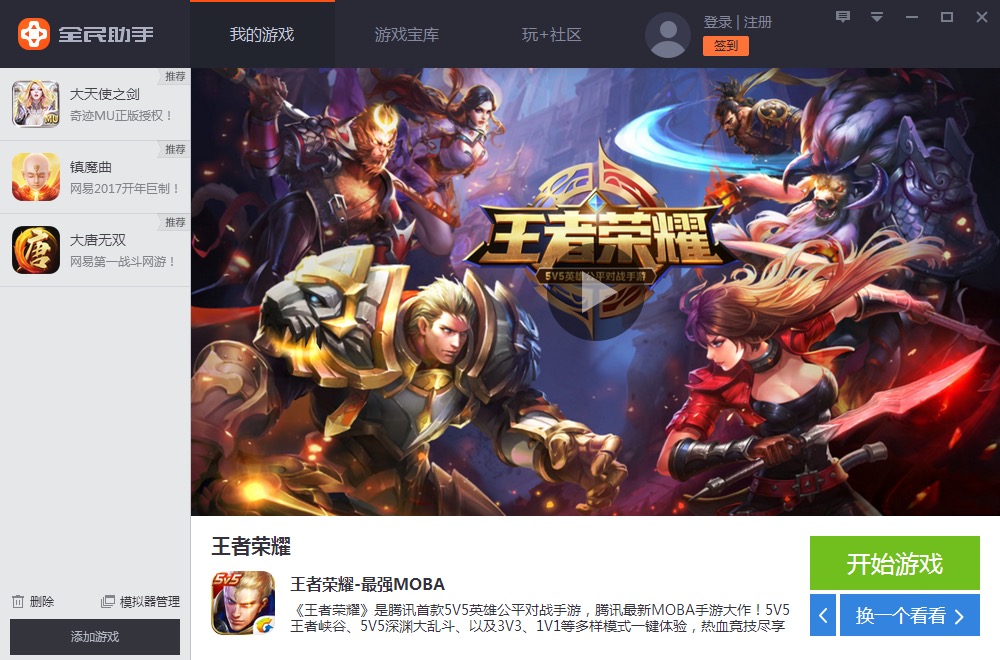Select the 镇魔曲 game icon
Image resolution: width=1000 pixels, height=660 pixels.
(36, 177)
